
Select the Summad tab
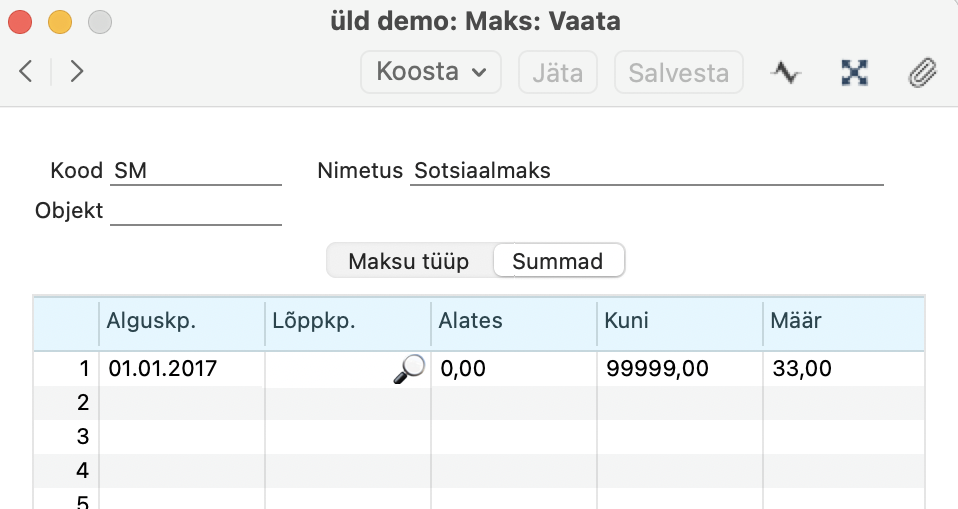tap(558, 261)
